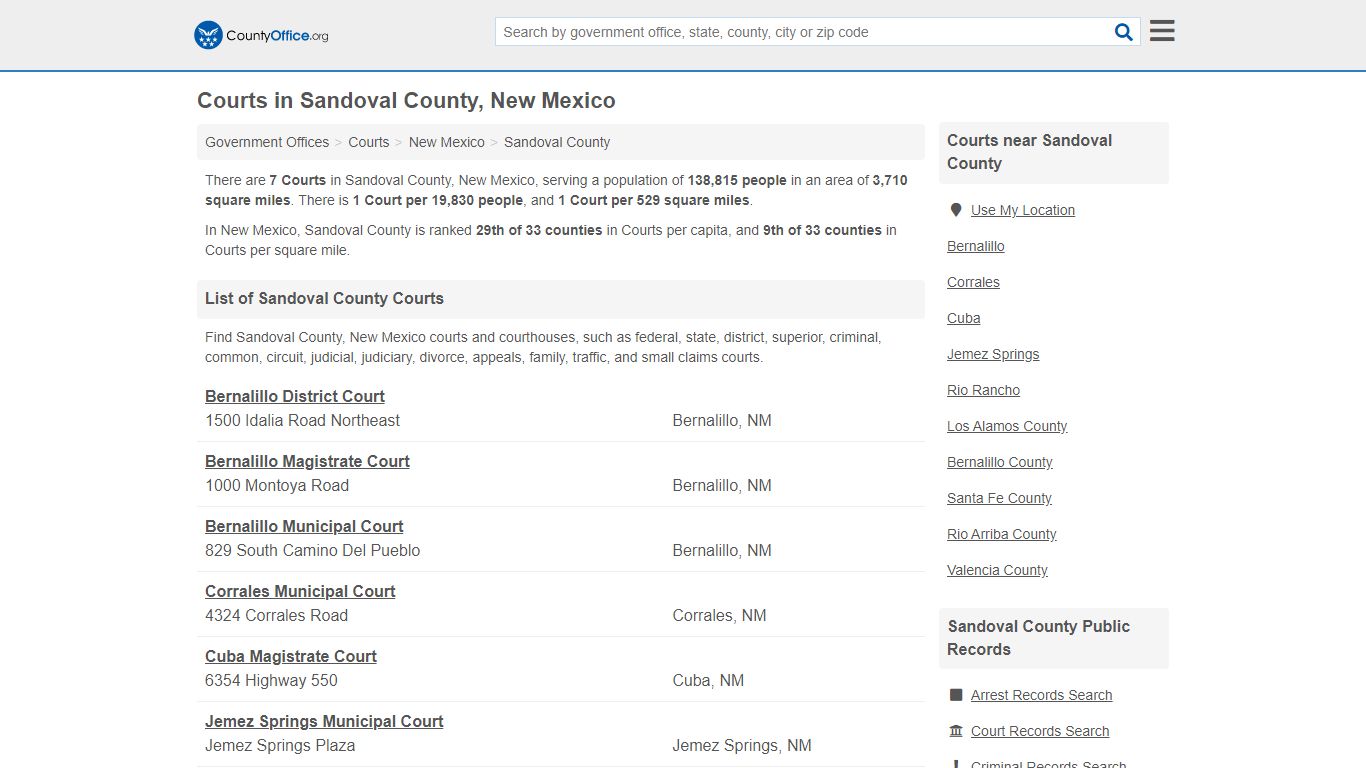Click the Arrest Records Search icon
Image resolution: width=1366 pixels, height=768 pixels.
tap(956, 695)
